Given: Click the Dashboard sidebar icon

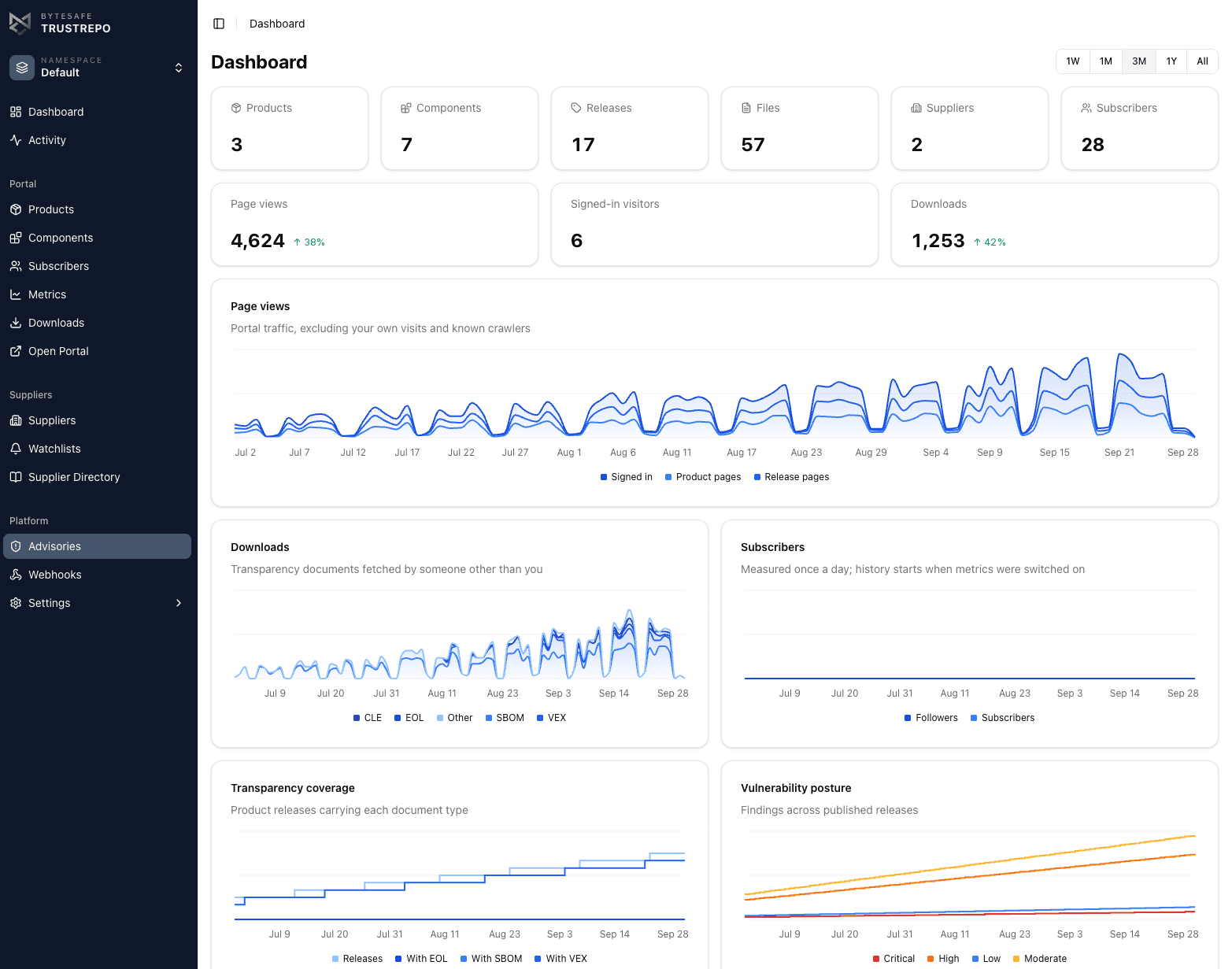Looking at the screenshot, I should (16, 112).
